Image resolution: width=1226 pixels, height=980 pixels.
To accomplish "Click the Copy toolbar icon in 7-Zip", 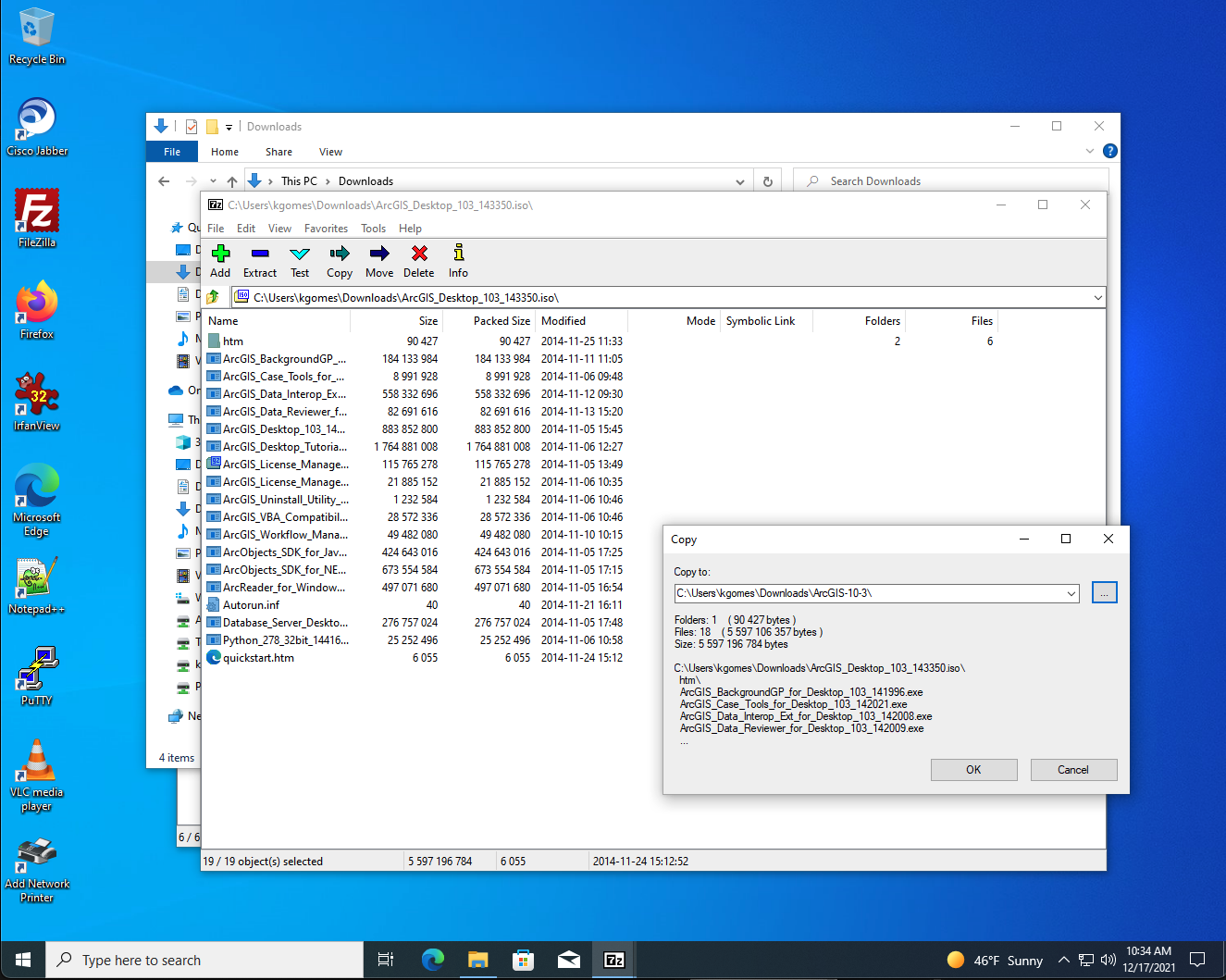I will tap(340, 254).
